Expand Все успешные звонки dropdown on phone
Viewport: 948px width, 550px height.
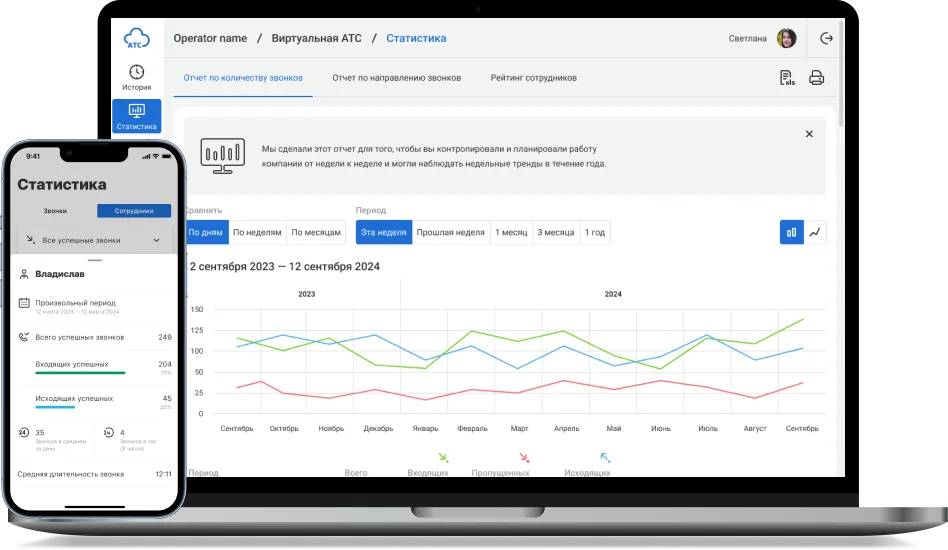[x=94, y=240]
